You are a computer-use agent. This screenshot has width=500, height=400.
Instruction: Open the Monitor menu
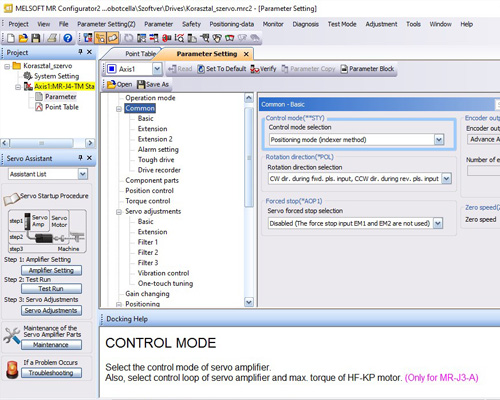[273, 24]
